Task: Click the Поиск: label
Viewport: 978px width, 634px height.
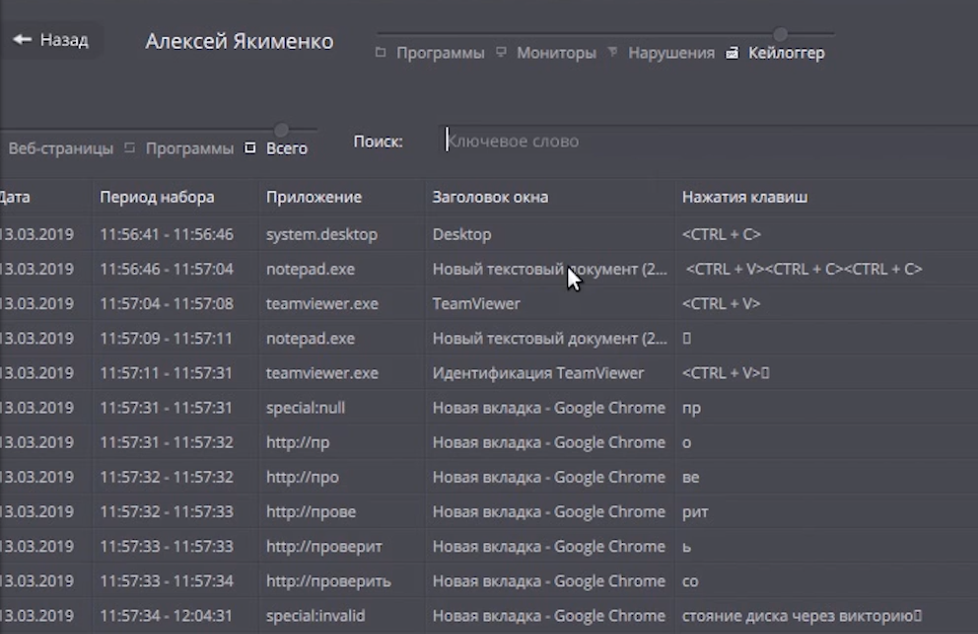Action: point(378,142)
